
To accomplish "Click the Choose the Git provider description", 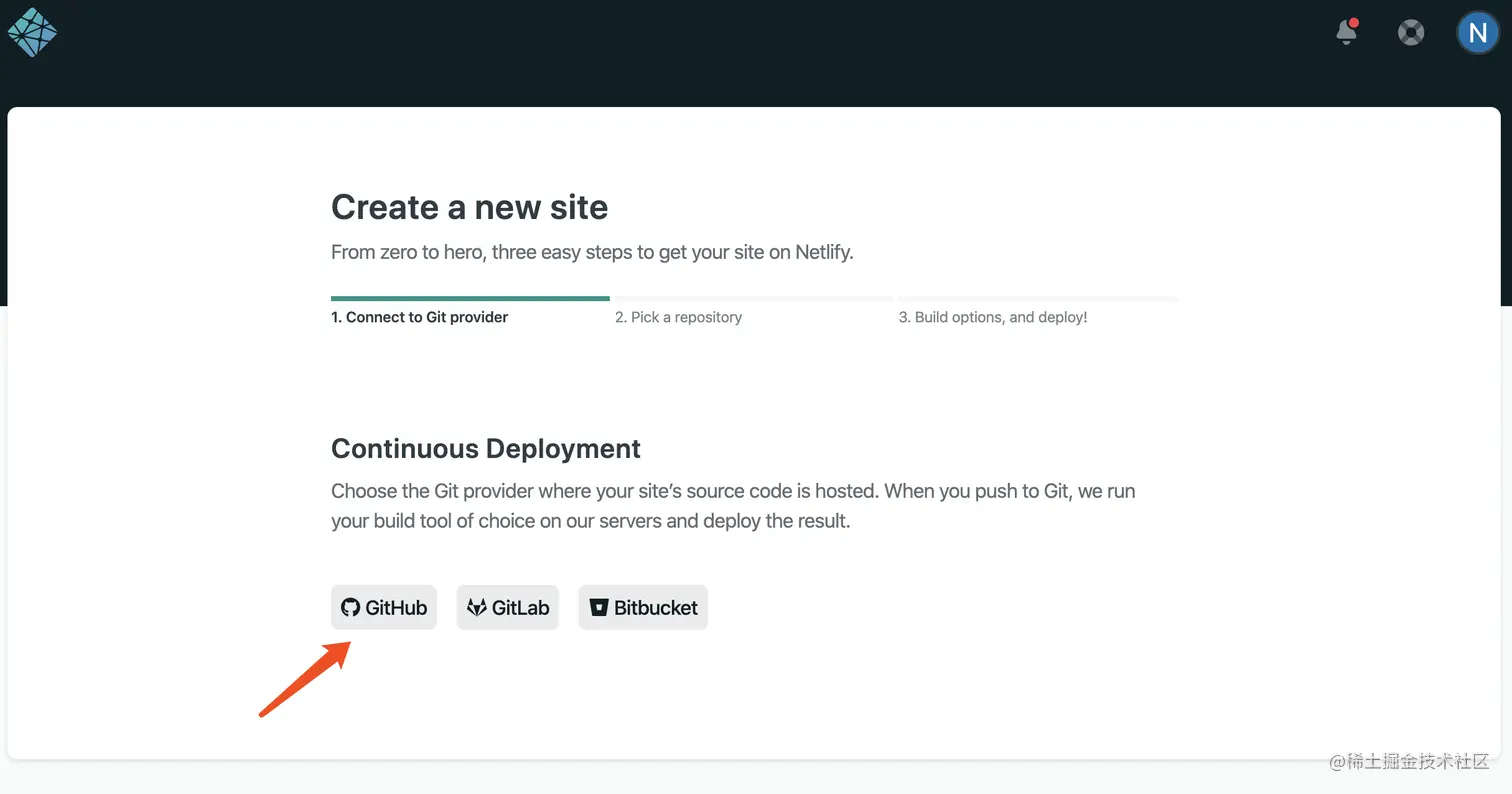I will [733, 506].
